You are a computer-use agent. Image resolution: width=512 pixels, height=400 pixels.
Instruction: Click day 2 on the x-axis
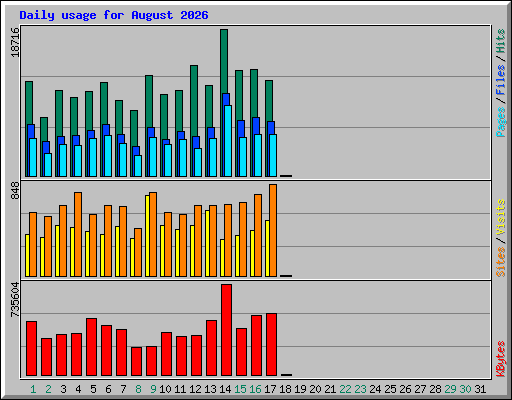click(x=48, y=389)
